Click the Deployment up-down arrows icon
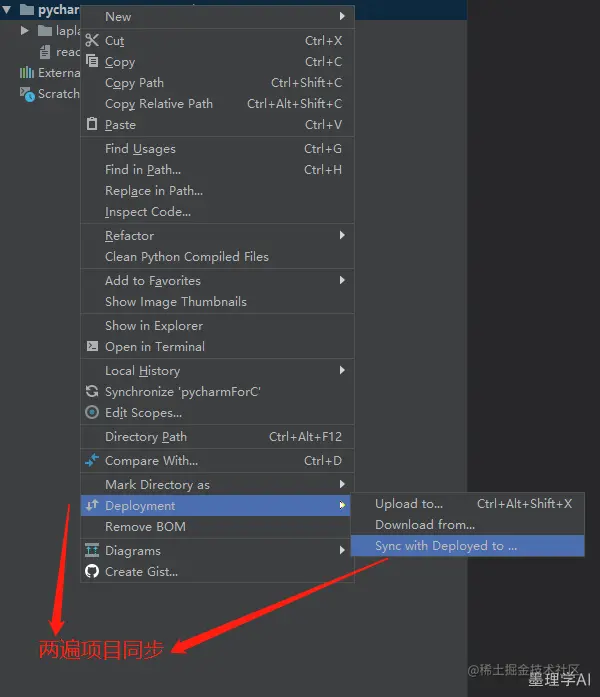 click(92, 505)
